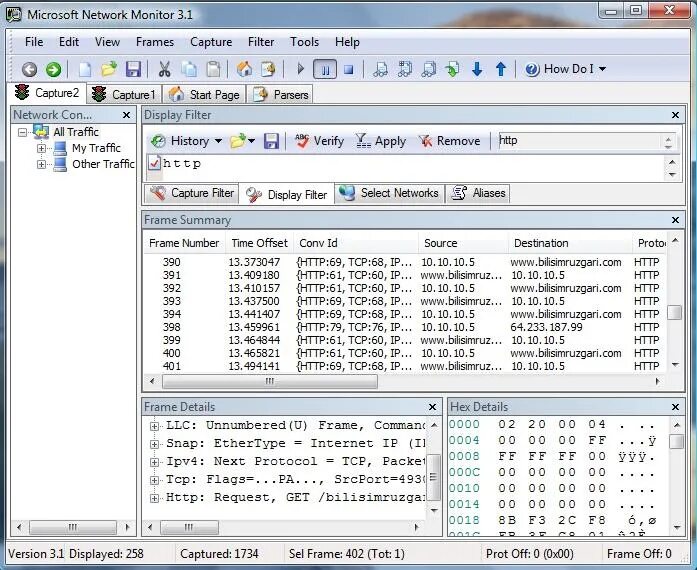Screen dimensions: 697x570
Task: Apply the display filter
Action: pyautogui.click(x=381, y=141)
